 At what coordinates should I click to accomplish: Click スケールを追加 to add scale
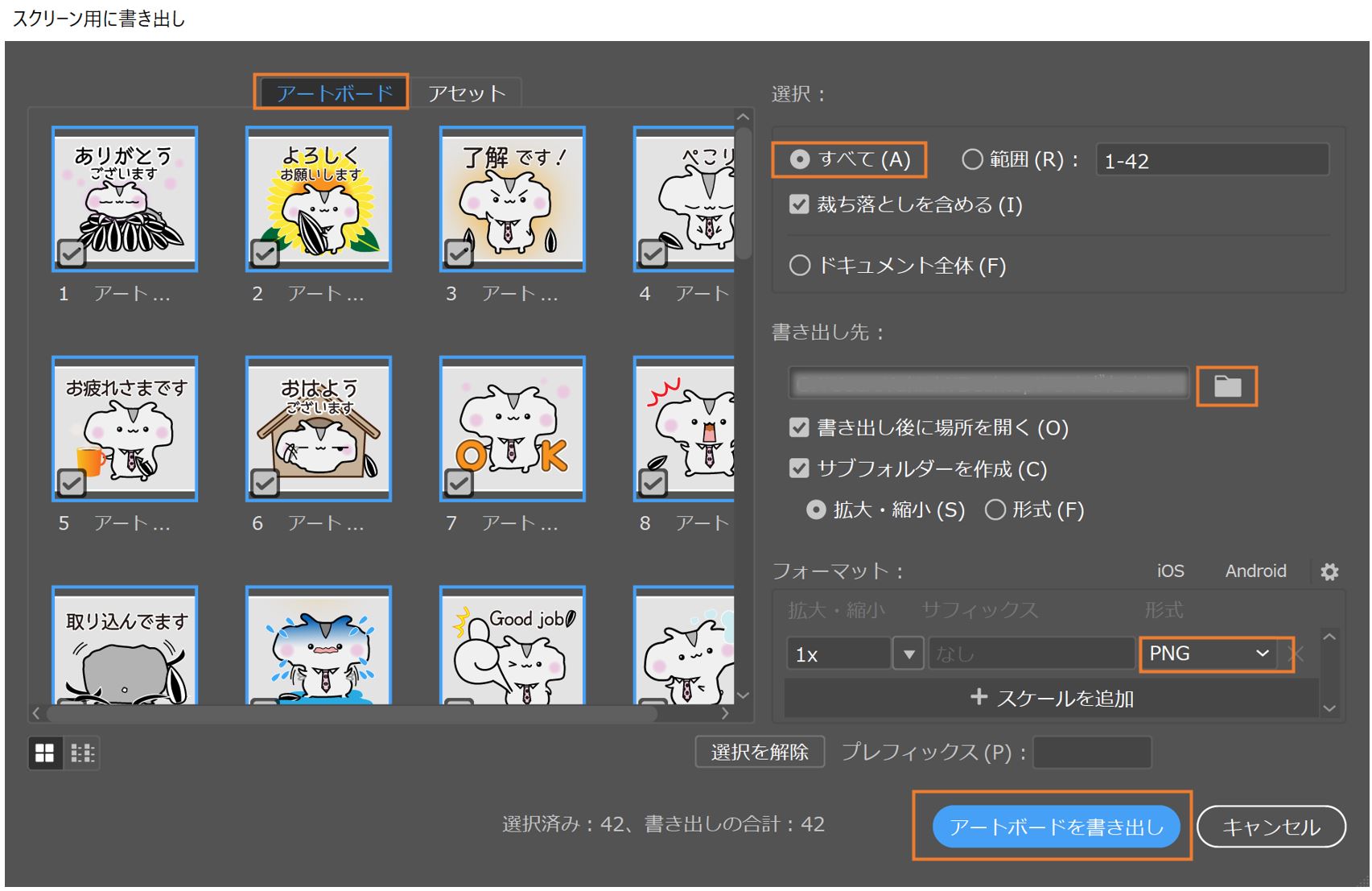tap(1053, 698)
